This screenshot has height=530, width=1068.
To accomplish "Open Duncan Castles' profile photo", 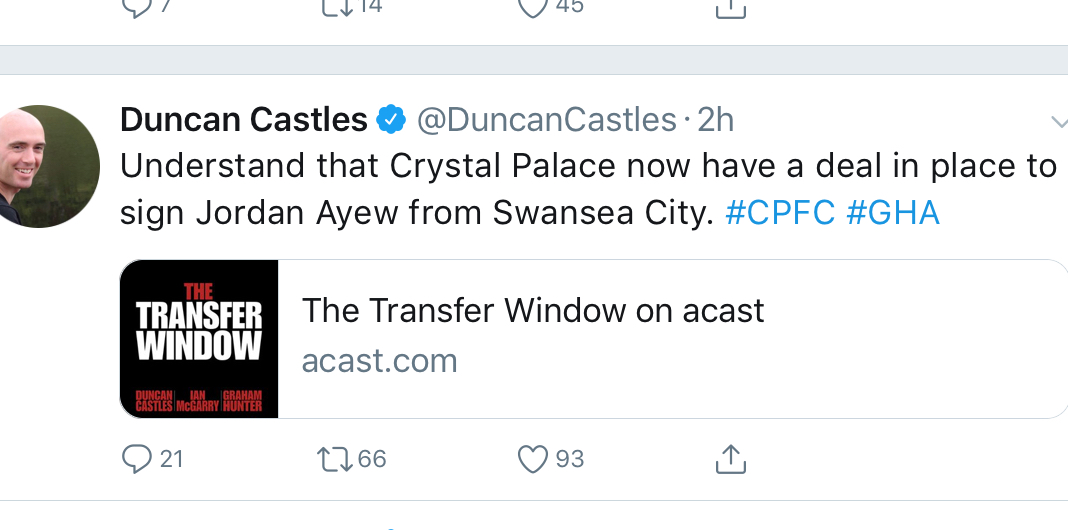I will pyautogui.click(x=48, y=165).
